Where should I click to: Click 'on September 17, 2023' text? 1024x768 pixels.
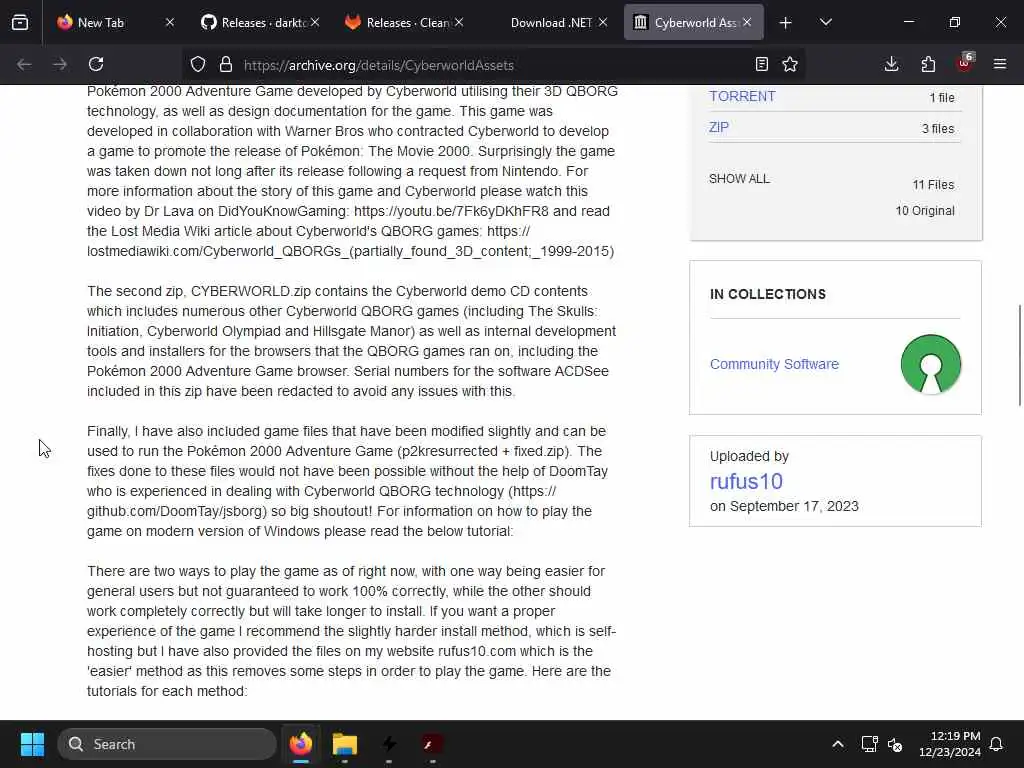click(x=784, y=506)
